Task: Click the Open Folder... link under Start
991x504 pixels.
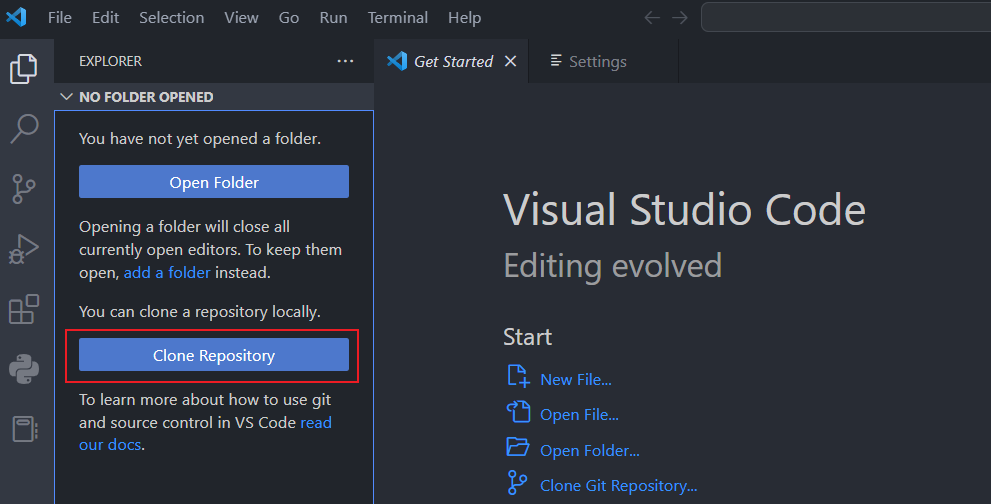Action: (x=590, y=450)
